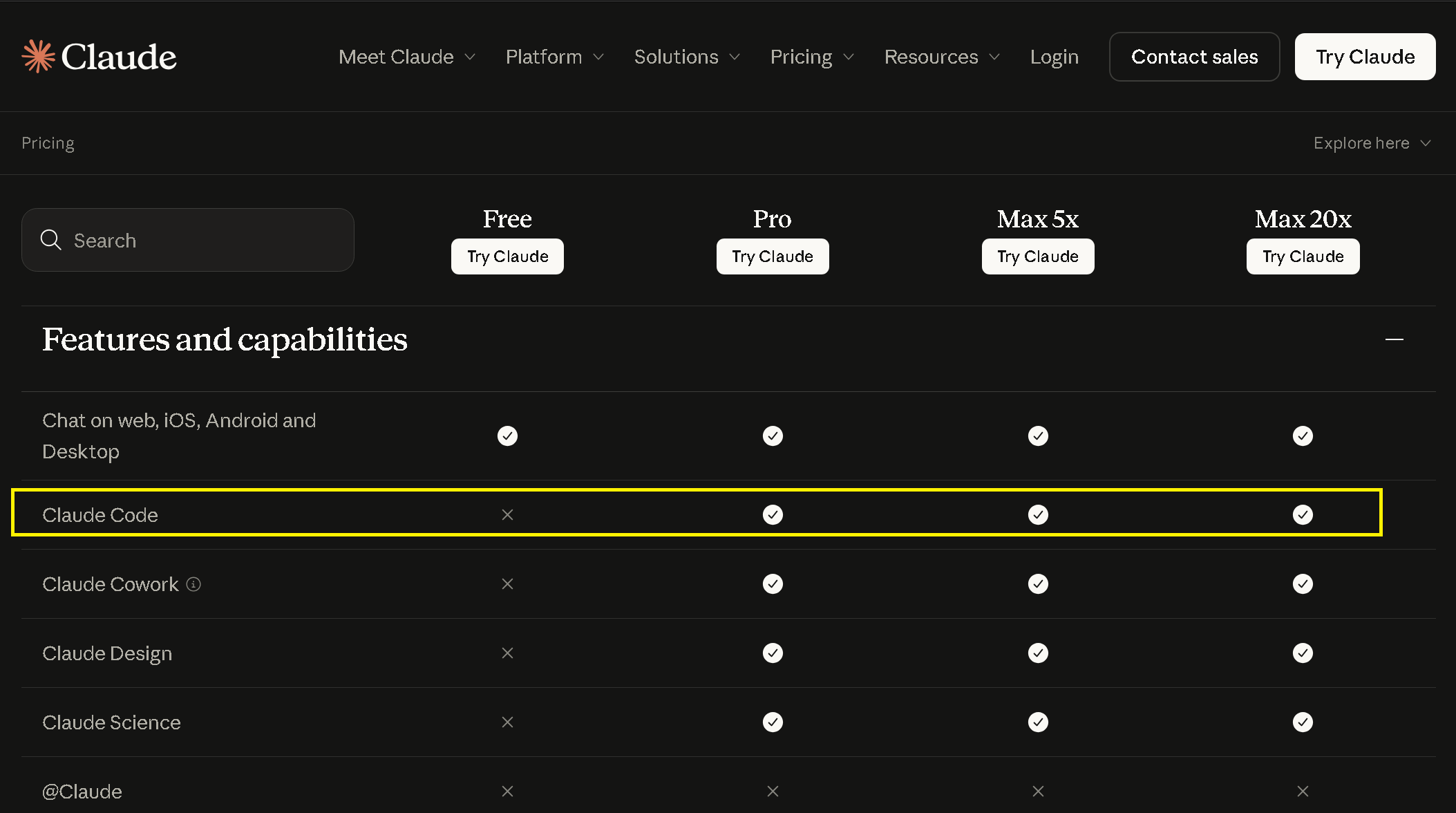
Task: Open the Solutions menu item
Action: [687, 57]
